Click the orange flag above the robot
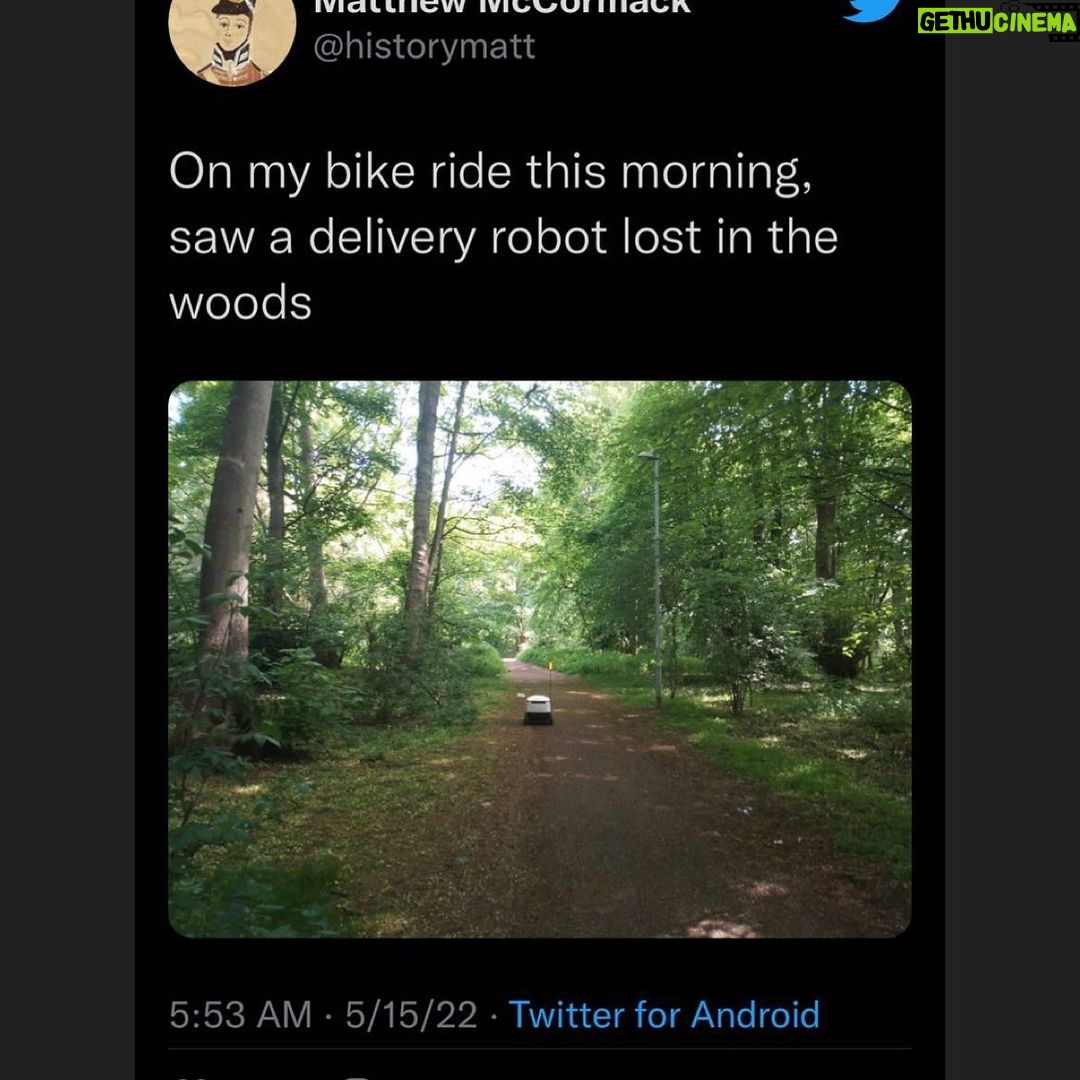1080x1080 pixels. coord(550,667)
